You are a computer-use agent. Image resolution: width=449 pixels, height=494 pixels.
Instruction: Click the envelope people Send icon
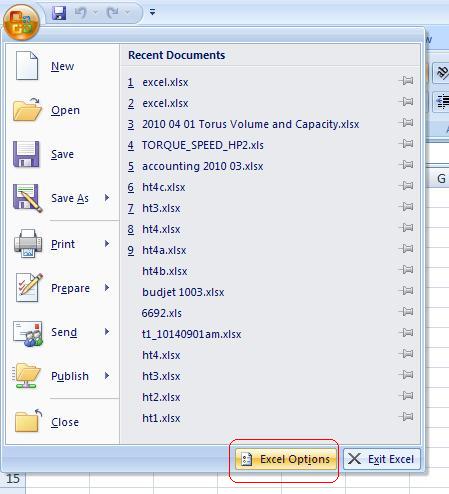pyautogui.click(x=28, y=333)
